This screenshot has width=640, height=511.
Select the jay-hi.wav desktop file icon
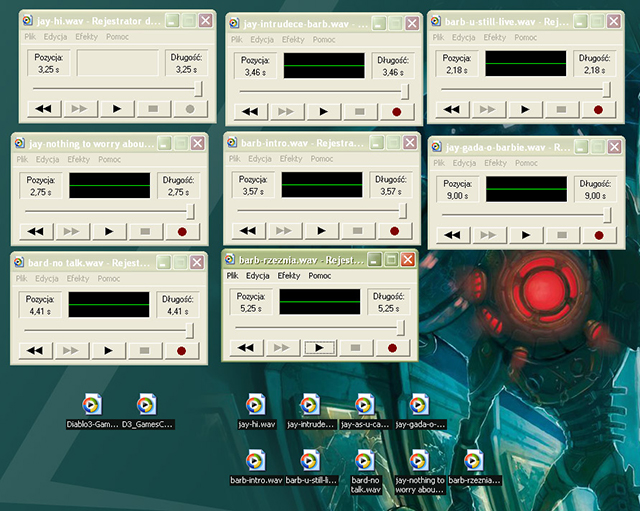(x=256, y=411)
